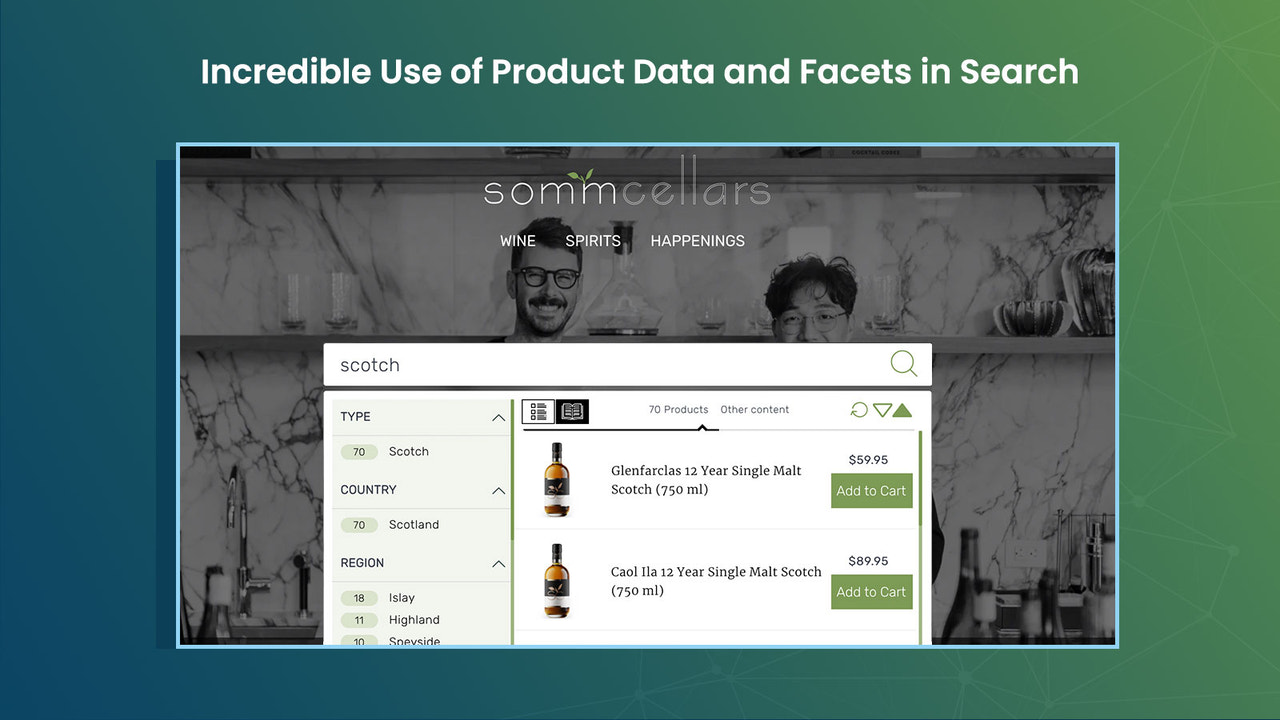Click the refresh/reset results icon
This screenshot has width=1280, height=720.
pos(858,410)
